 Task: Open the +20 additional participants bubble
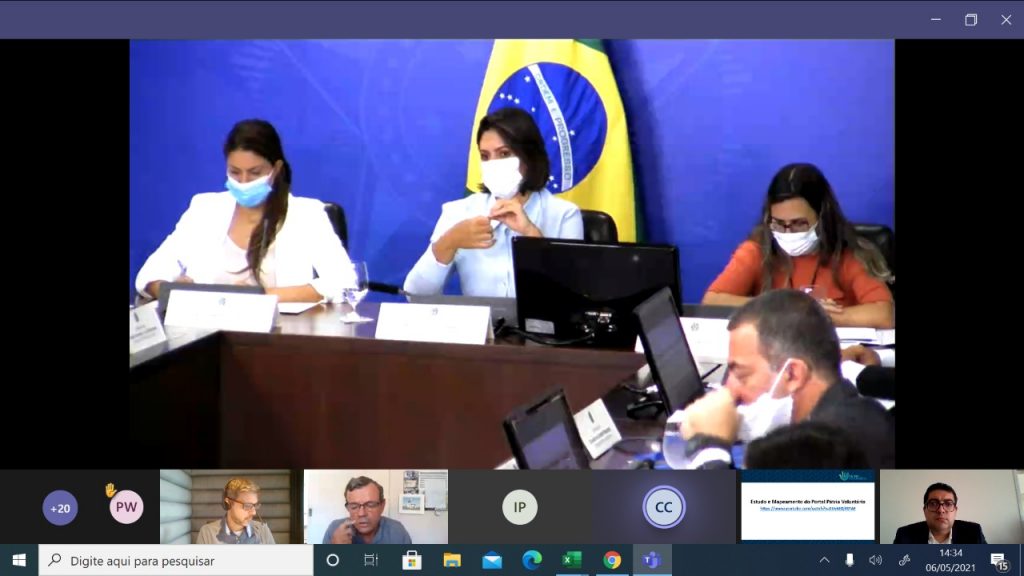60,508
